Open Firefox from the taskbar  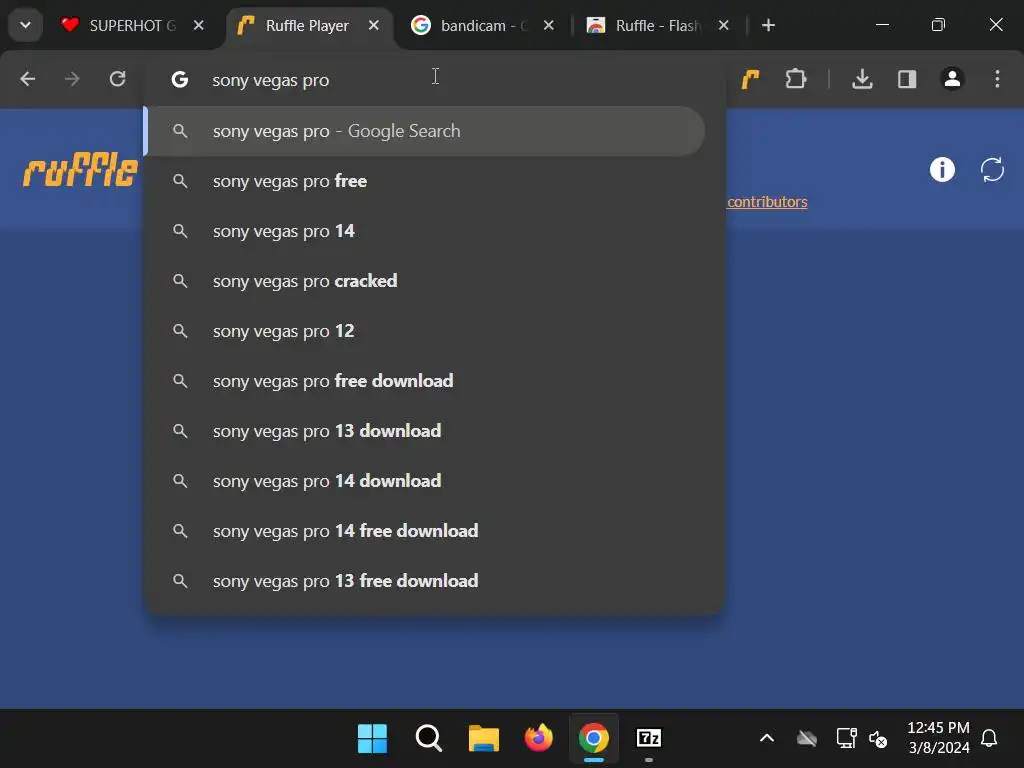(539, 738)
